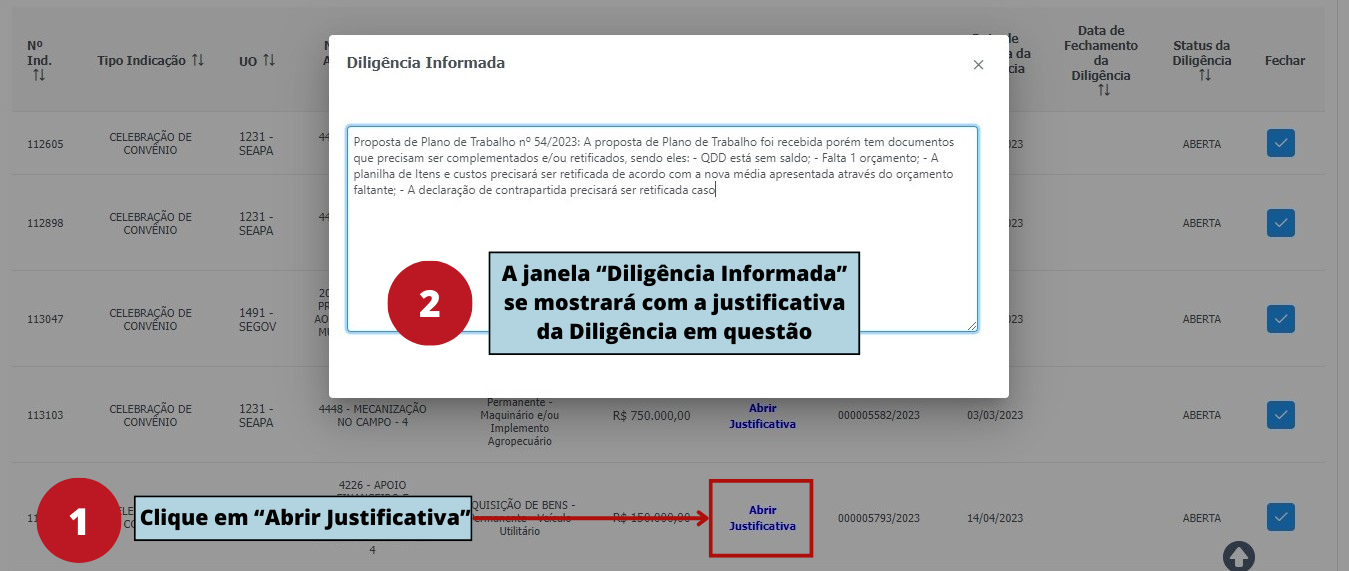This screenshot has width=1349, height=571.
Task: Check Fechar box for indication 112605
Action: 1280,143
